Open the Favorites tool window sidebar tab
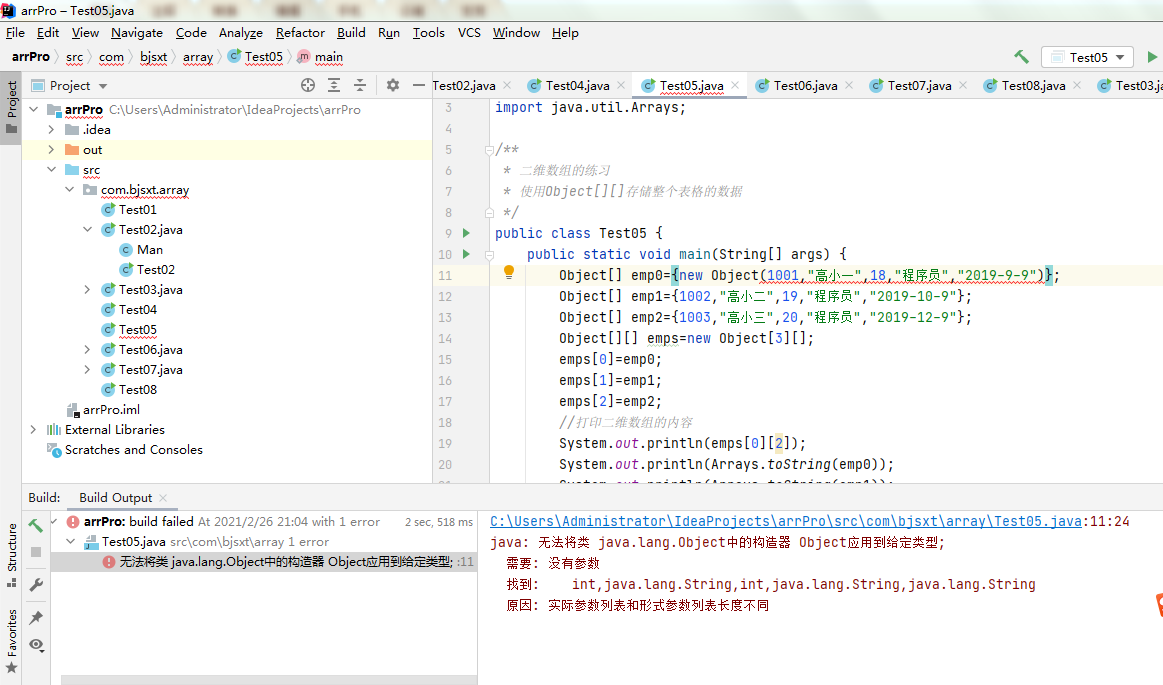This screenshot has height=685, width=1163. click(x=11, y=641)
